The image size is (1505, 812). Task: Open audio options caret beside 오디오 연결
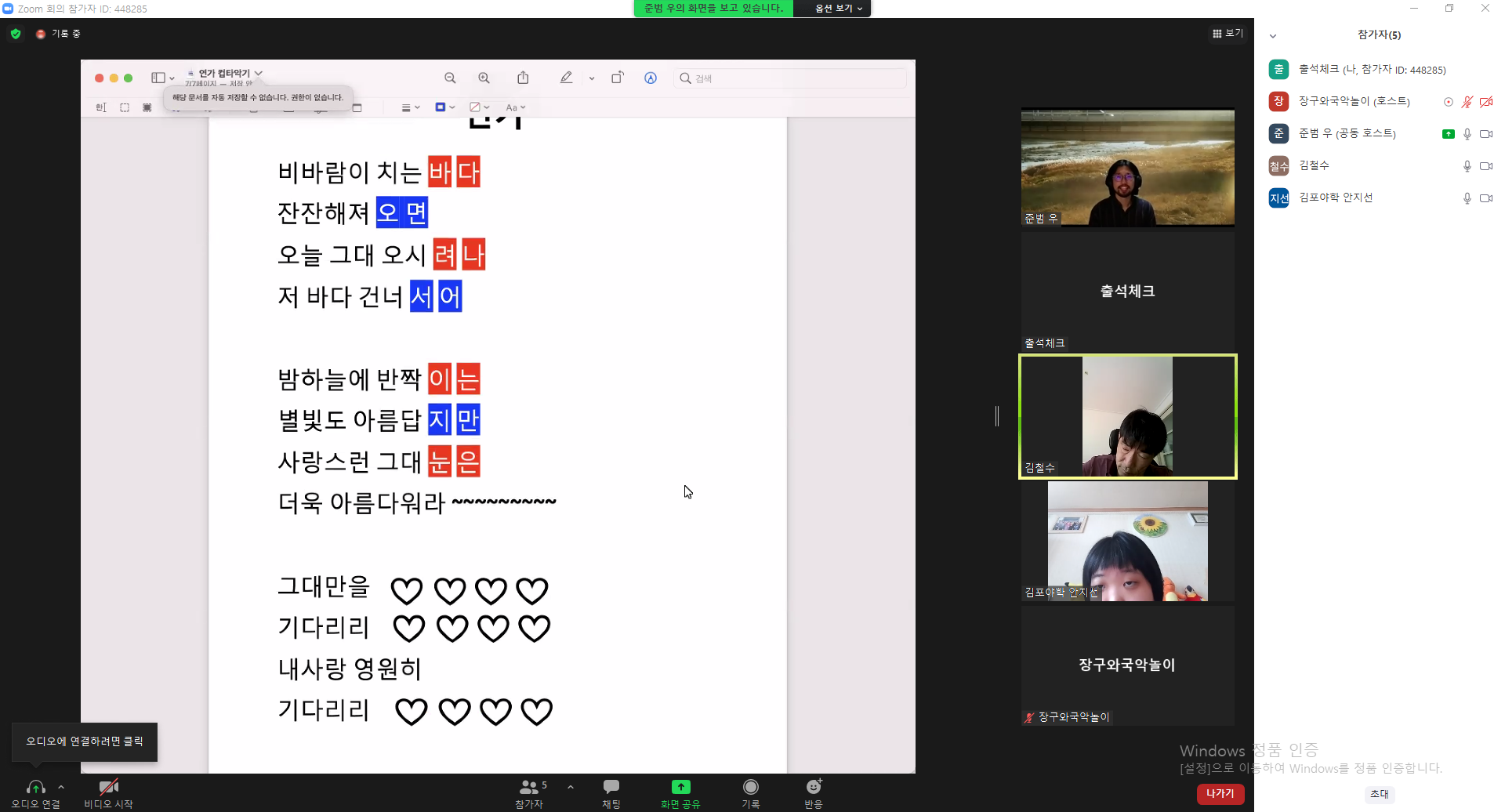[61, 787]
